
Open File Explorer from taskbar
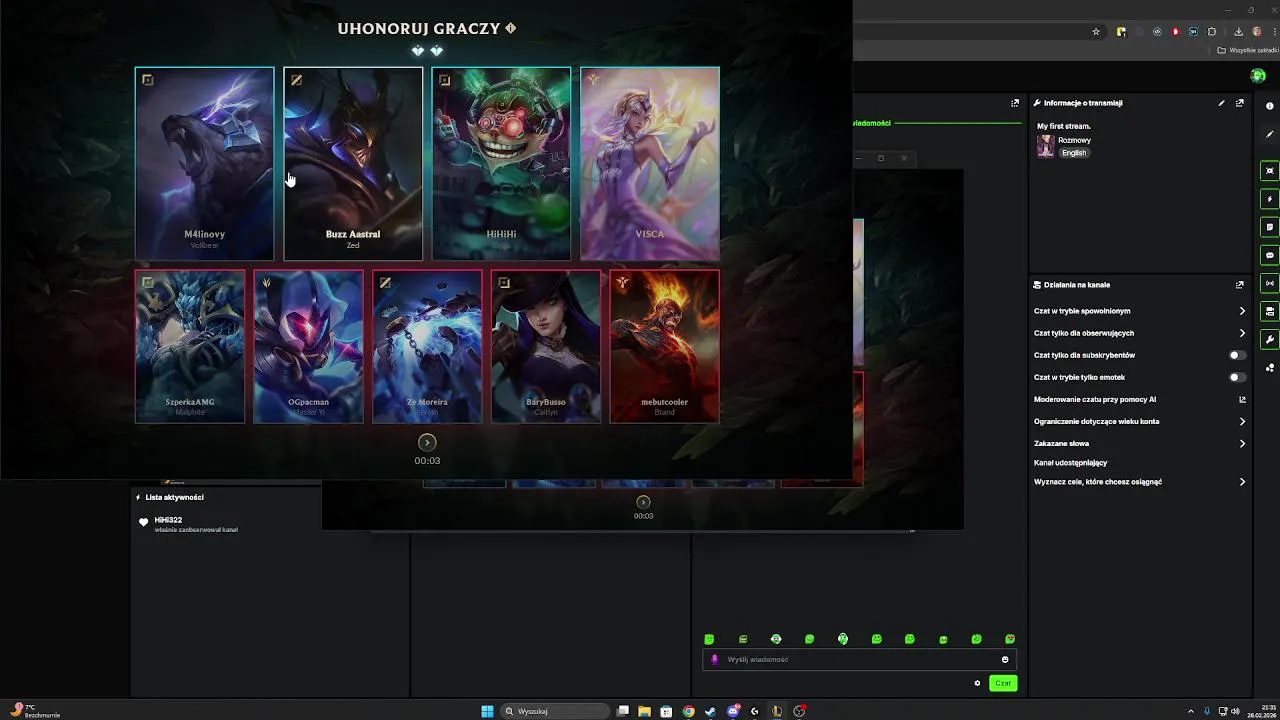(x=645, y=711)
